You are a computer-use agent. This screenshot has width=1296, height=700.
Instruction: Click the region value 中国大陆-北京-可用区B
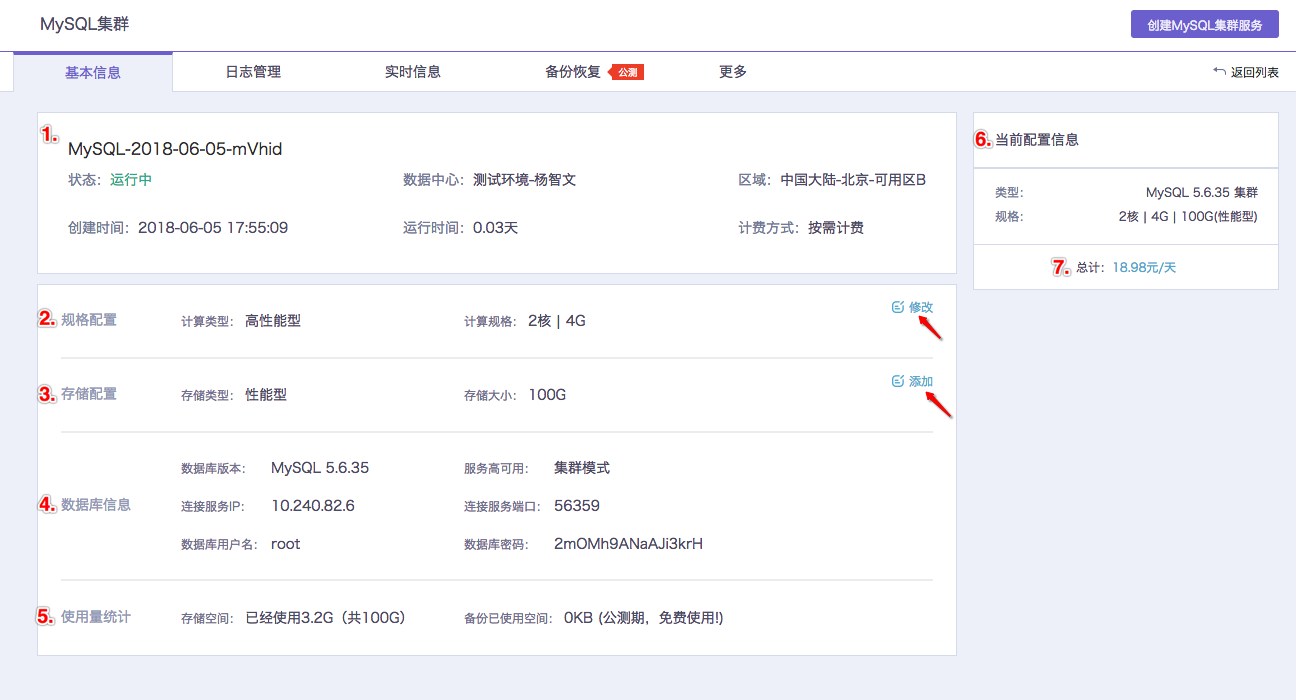(853, 180)
